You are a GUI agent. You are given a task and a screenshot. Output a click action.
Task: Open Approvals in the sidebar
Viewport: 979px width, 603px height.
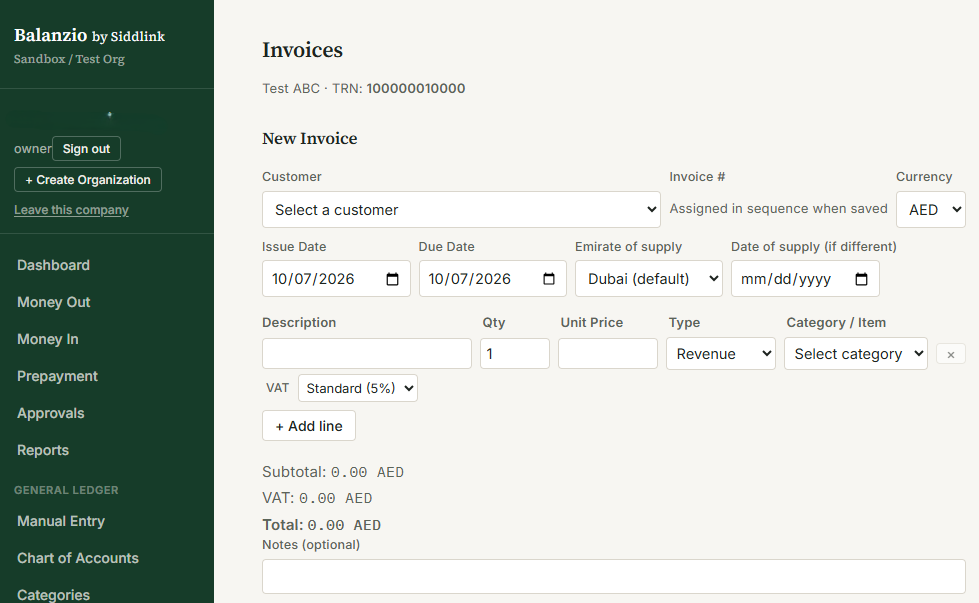51,413
